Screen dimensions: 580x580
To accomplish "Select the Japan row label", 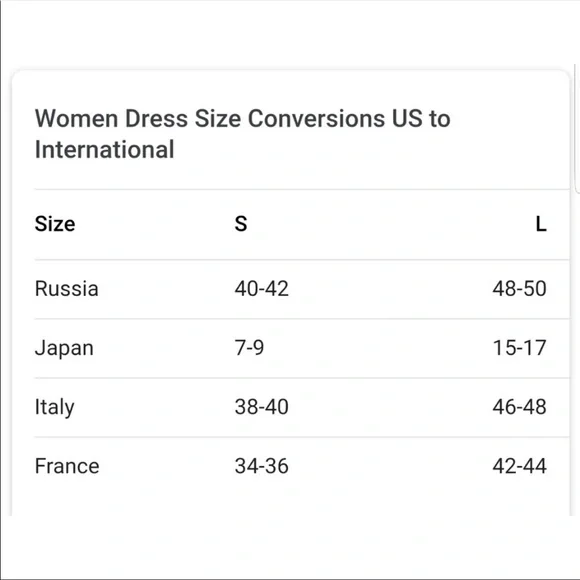I will [64, 348].
